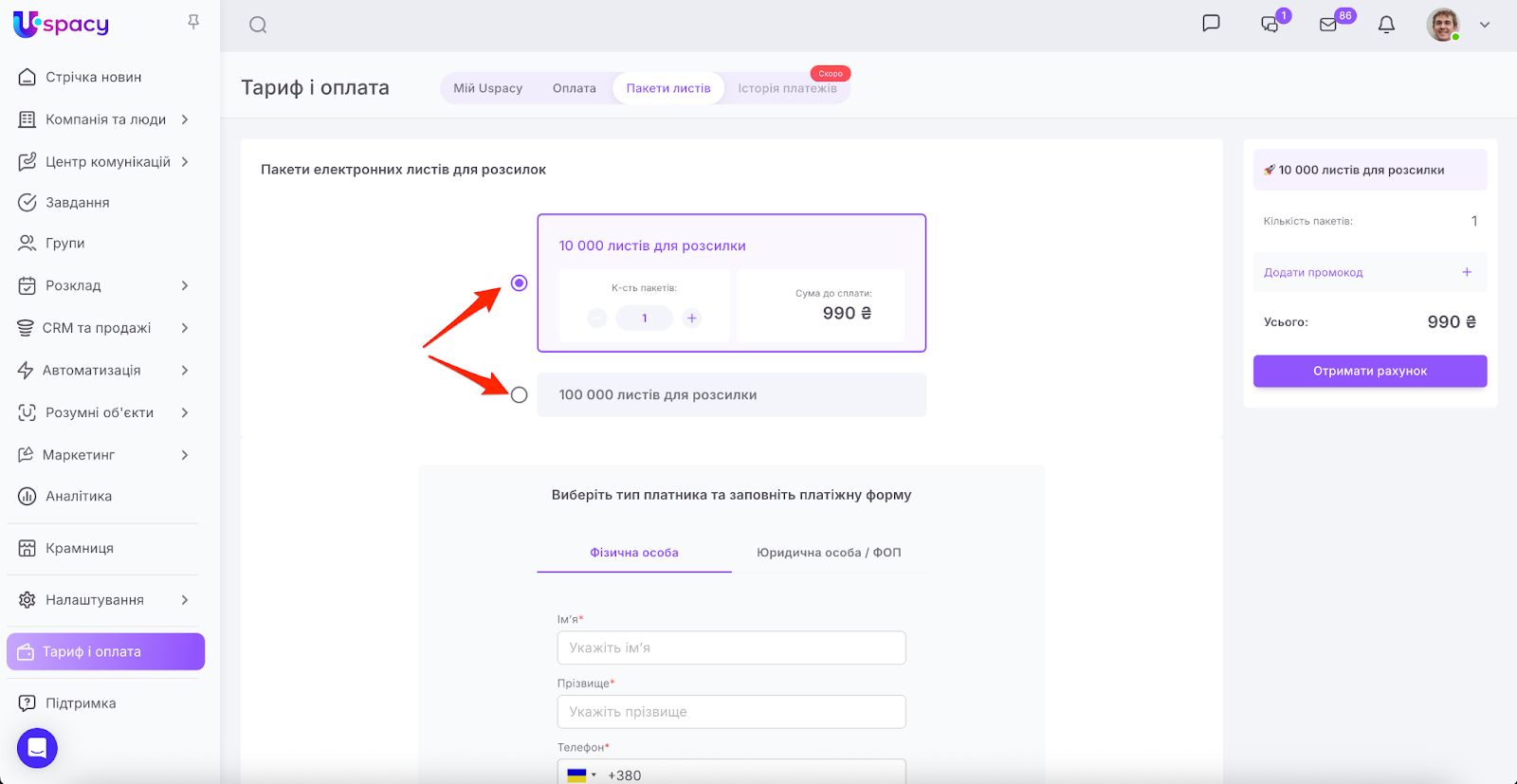Click the Отримати рахунок button

pos(1369,372)
